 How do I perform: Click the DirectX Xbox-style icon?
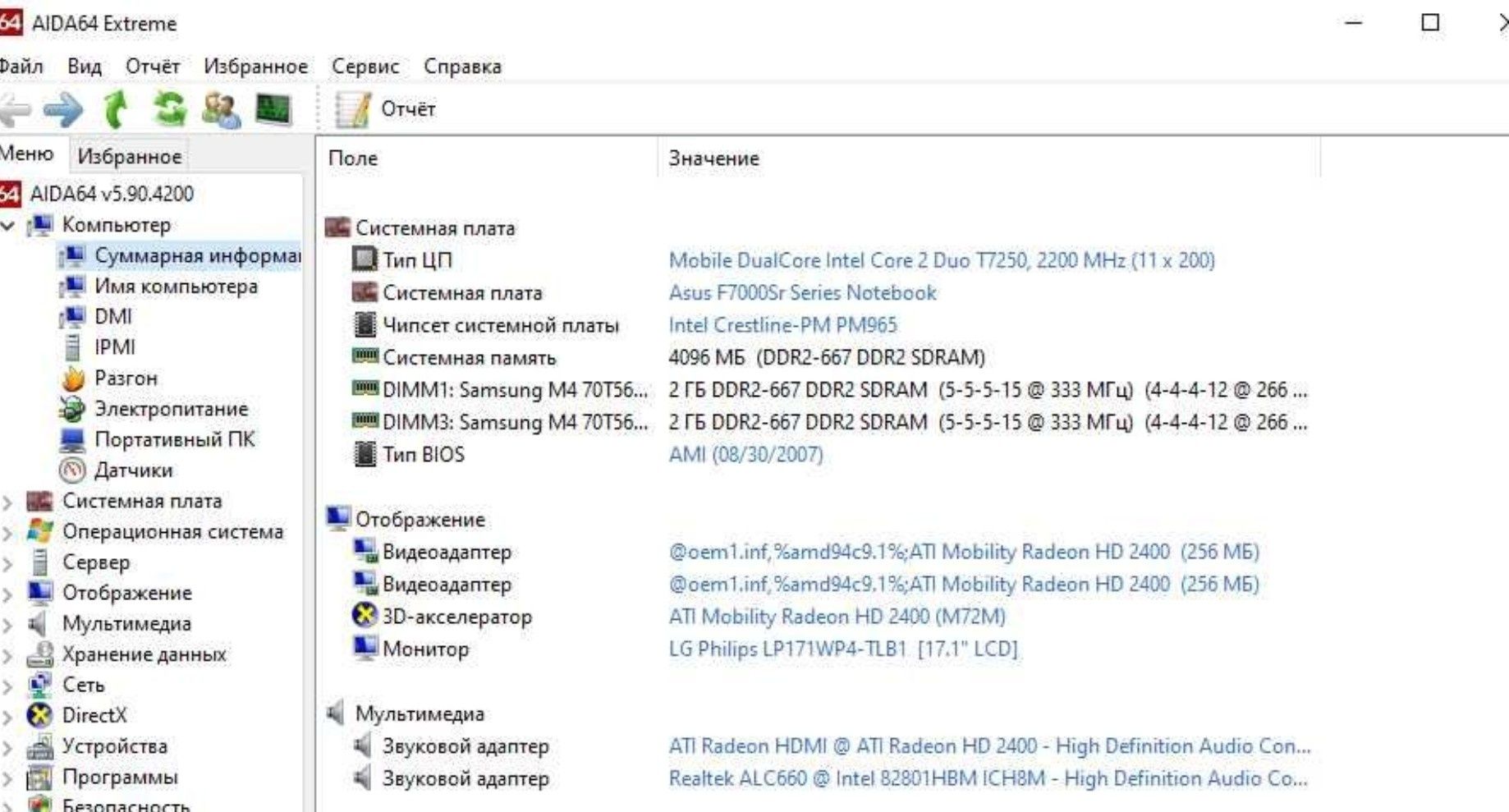pos(40,715)
